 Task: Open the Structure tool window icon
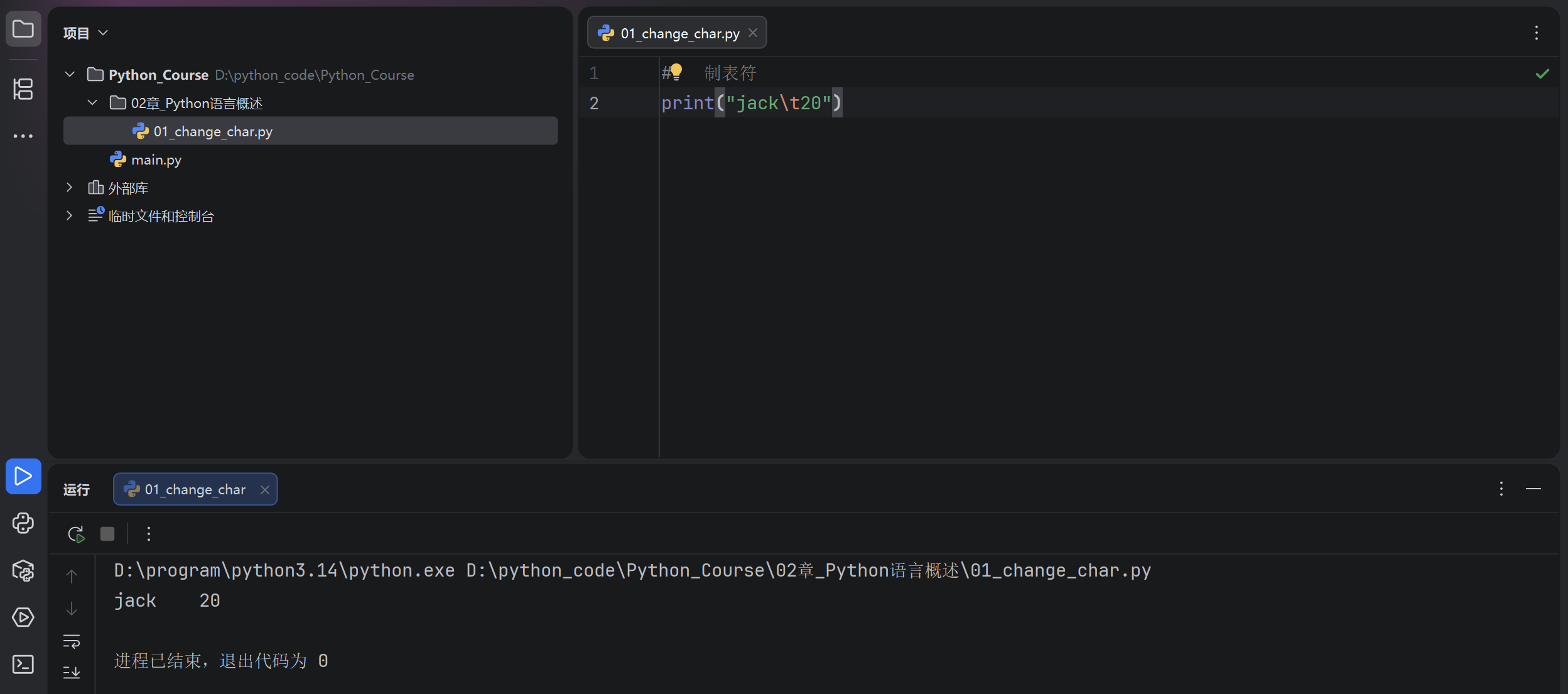(x=23, y=89)
